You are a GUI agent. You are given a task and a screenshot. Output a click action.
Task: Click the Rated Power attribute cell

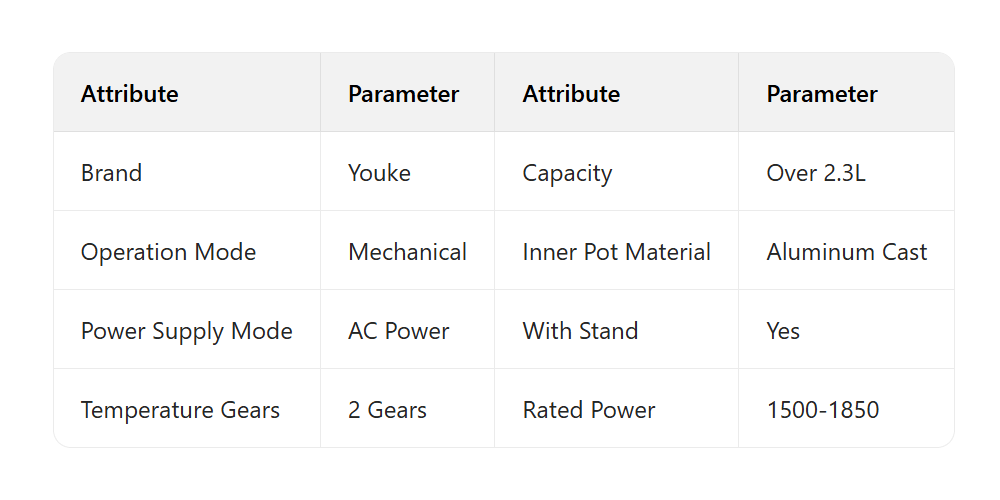click(589, 410)
